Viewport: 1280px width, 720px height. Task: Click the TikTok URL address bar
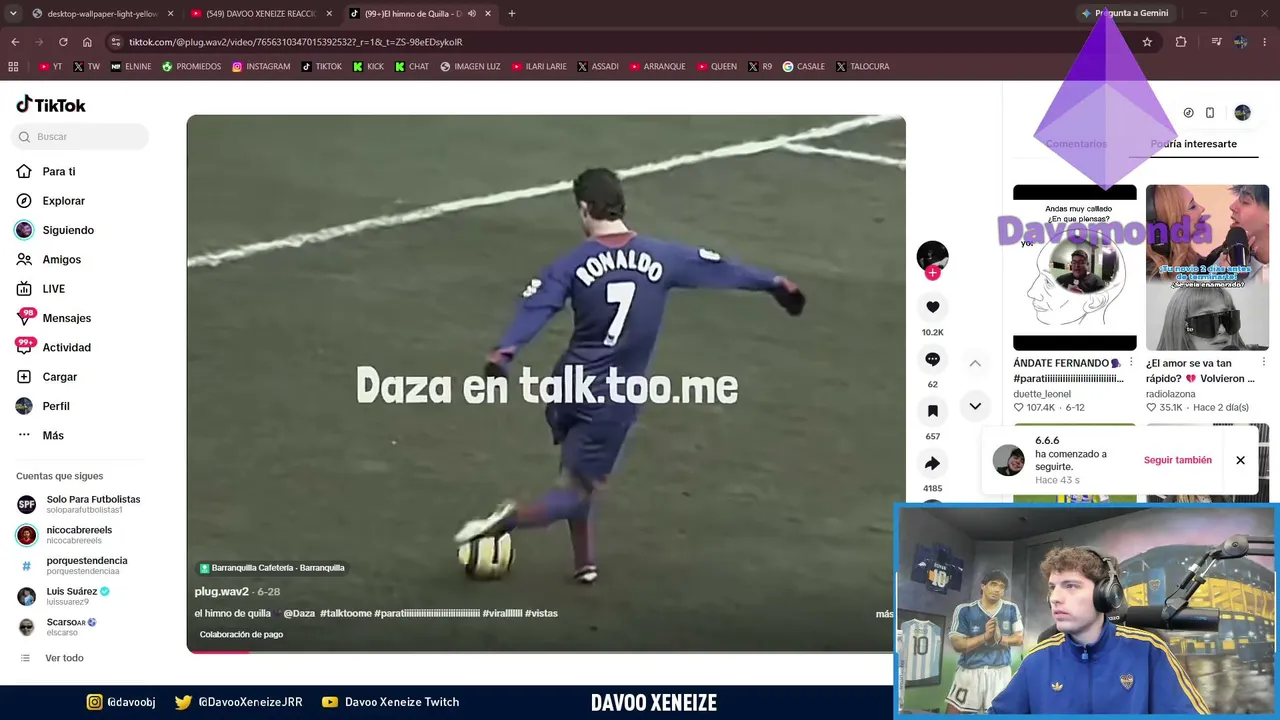[x=620, y=42]
